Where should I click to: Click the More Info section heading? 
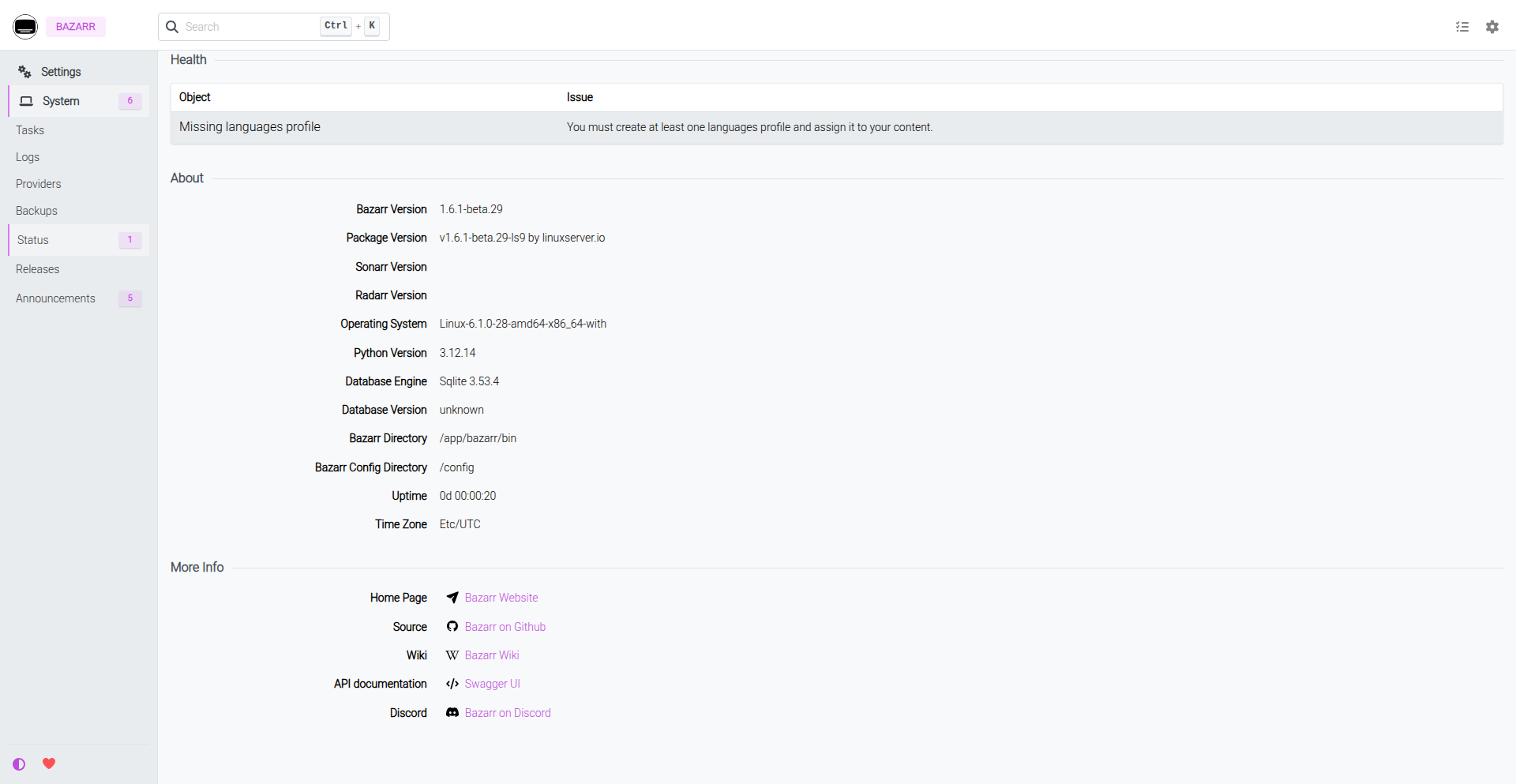pos(197,568)
